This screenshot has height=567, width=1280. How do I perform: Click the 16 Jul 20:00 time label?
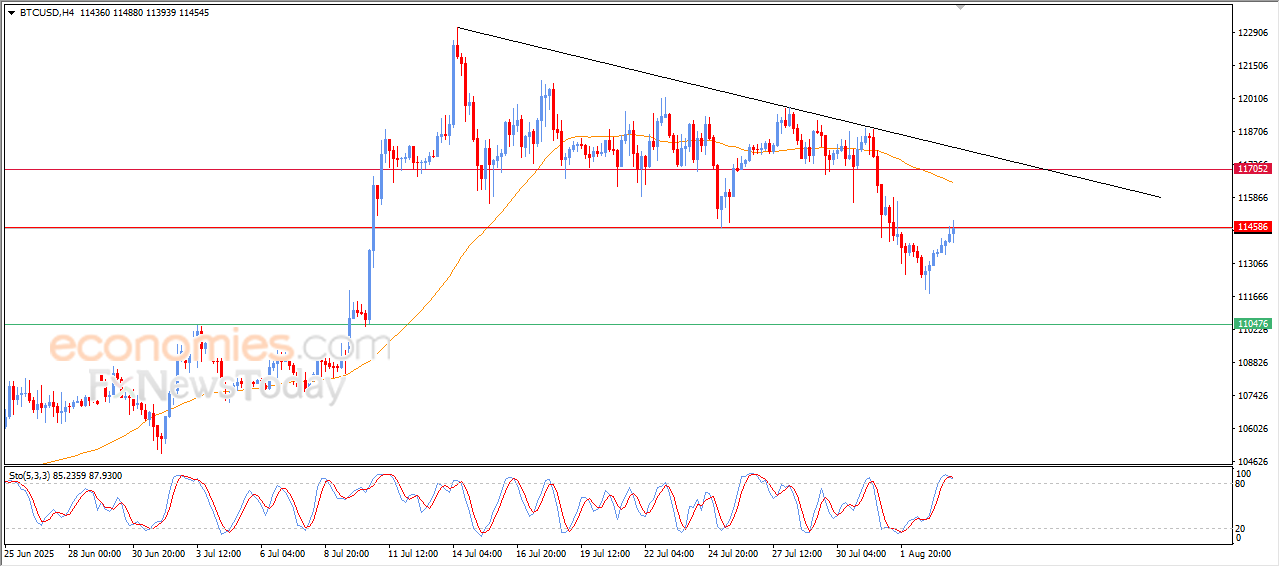(543, 553)
